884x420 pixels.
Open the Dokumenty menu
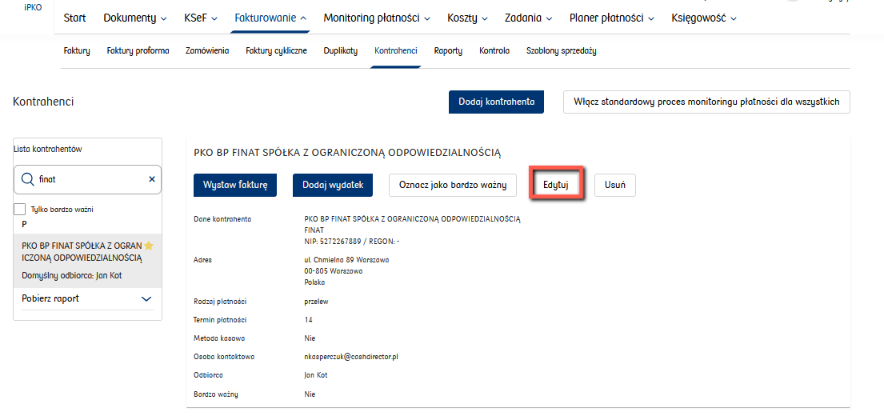tap(135, 18)
